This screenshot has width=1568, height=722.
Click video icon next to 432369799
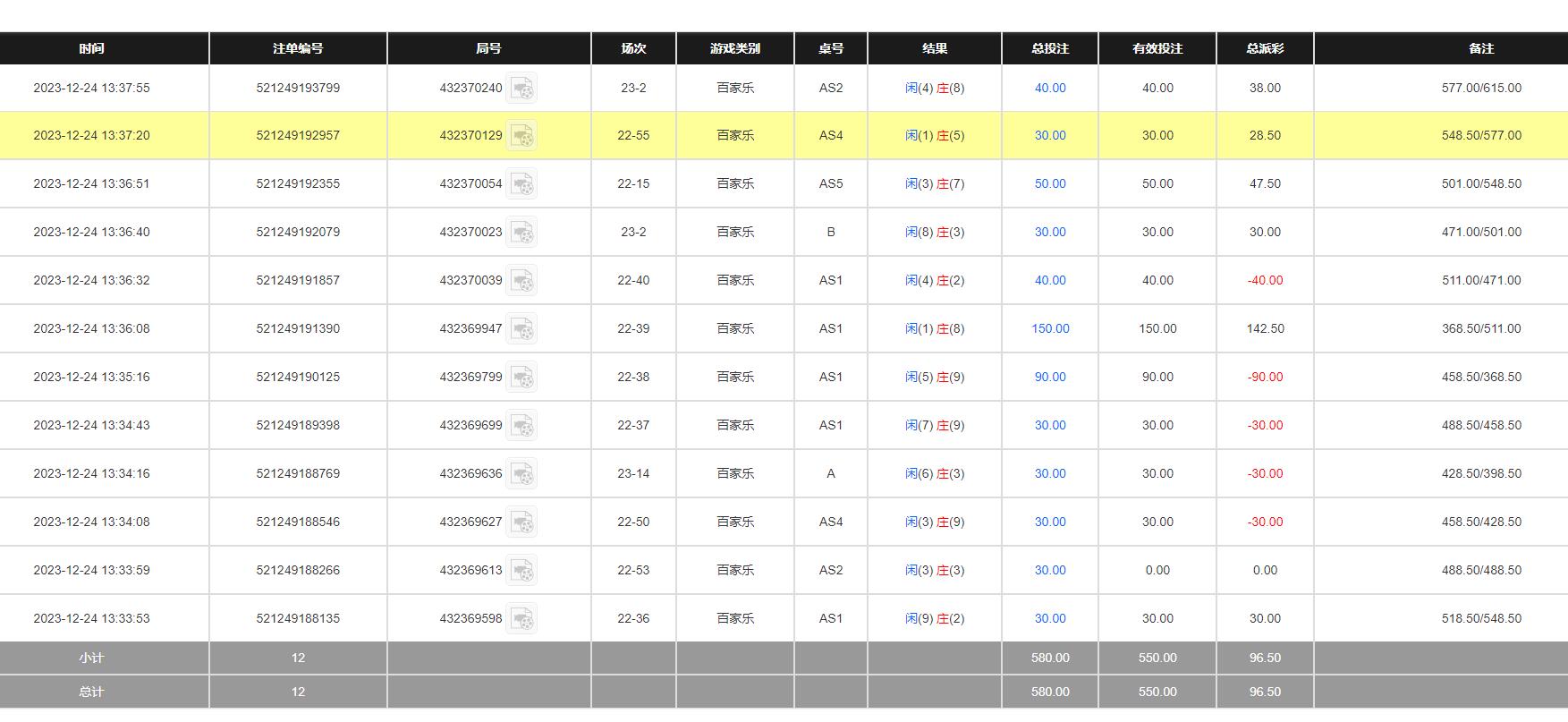(x=521, y=378)
